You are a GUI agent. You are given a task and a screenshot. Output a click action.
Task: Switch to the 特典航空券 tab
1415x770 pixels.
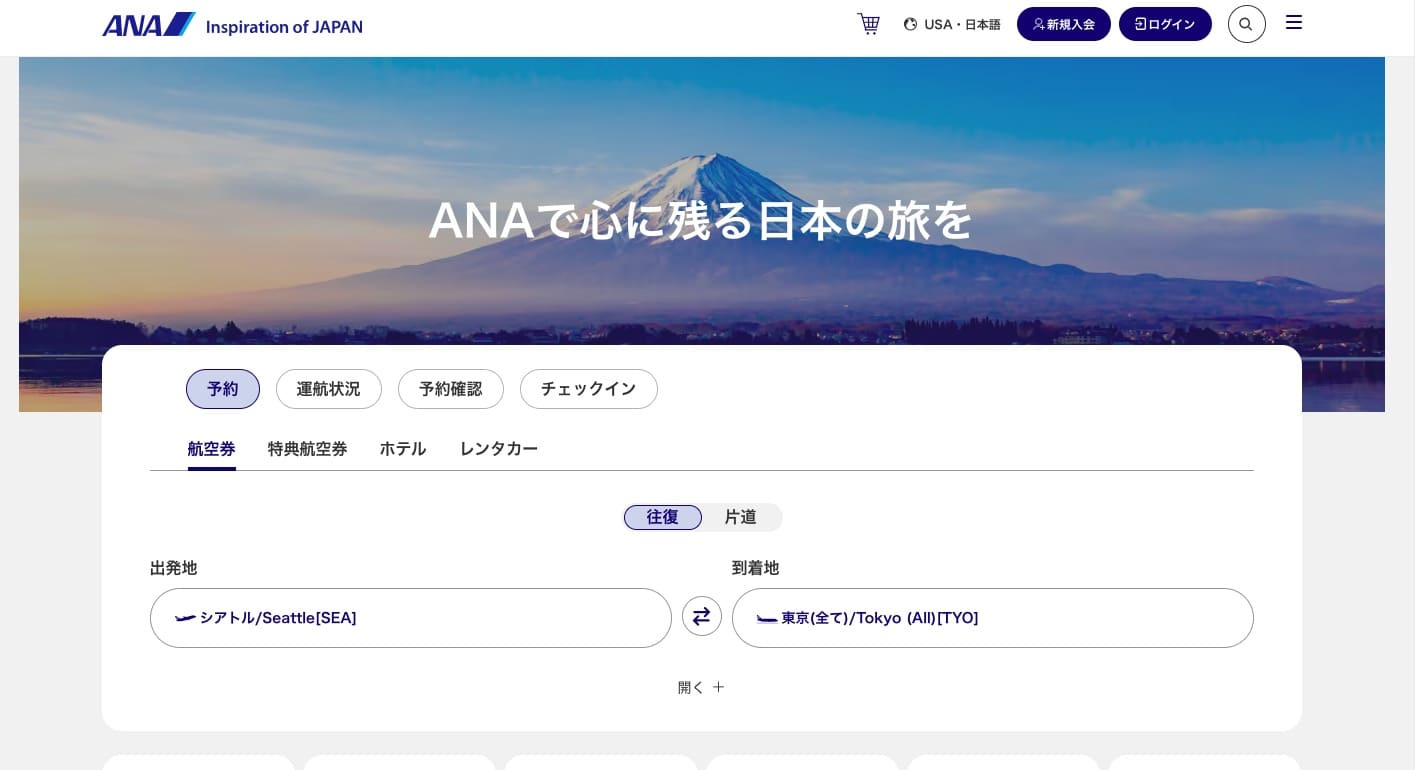[x=308, y=449]
